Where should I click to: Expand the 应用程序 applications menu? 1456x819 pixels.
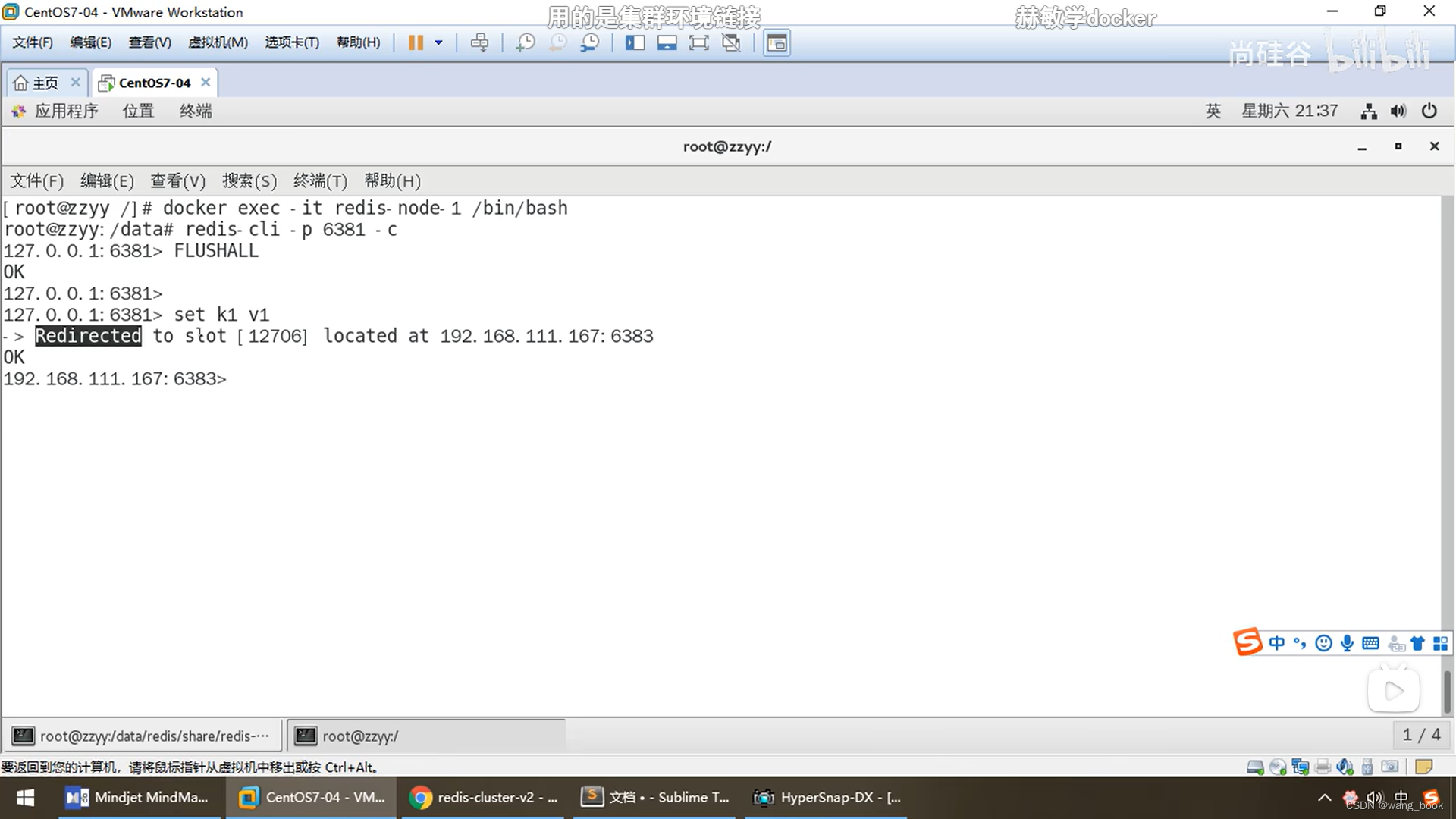pyautogui.click(x=66, y=111)
